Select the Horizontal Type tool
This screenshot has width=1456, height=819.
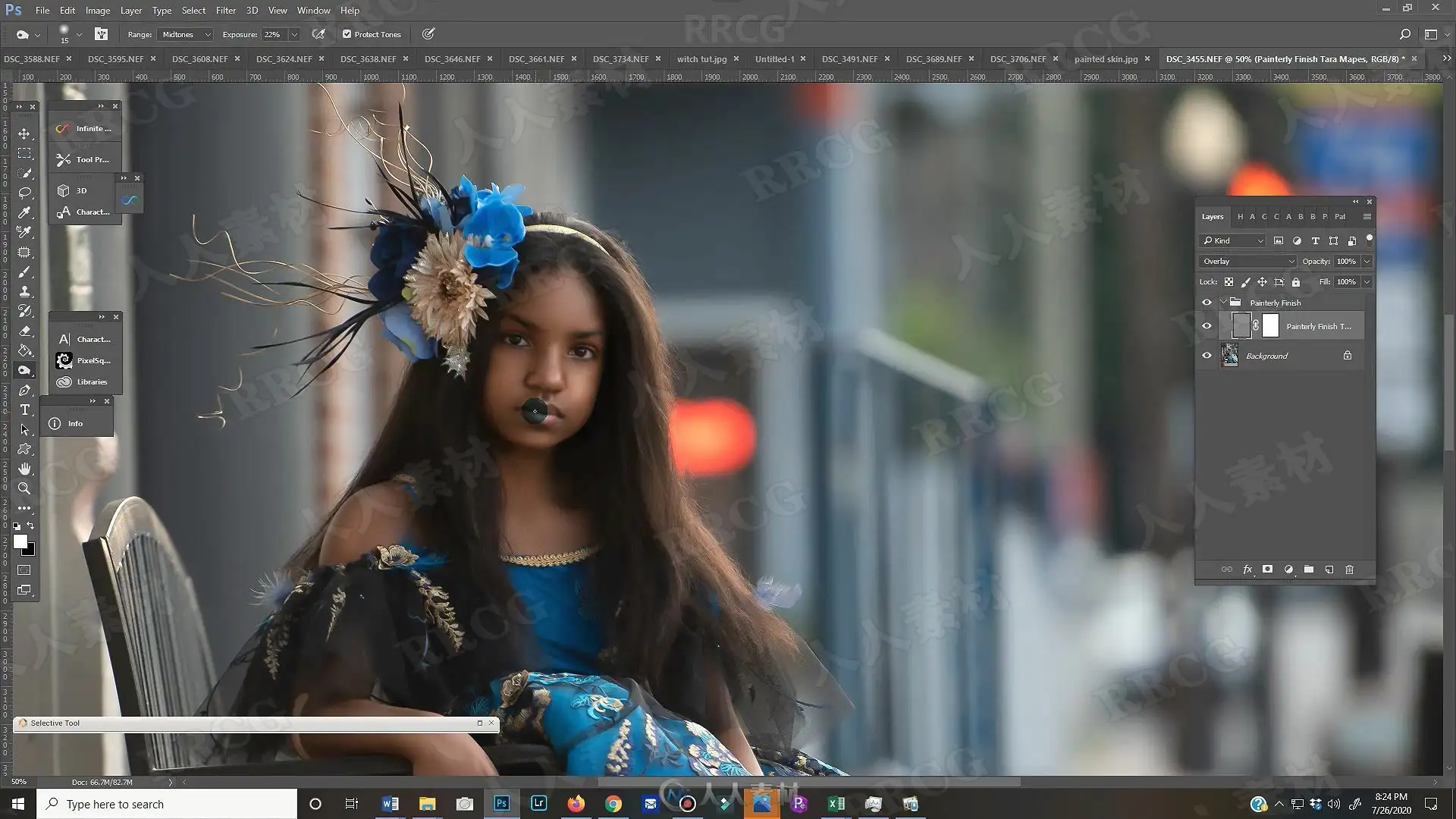24,409
